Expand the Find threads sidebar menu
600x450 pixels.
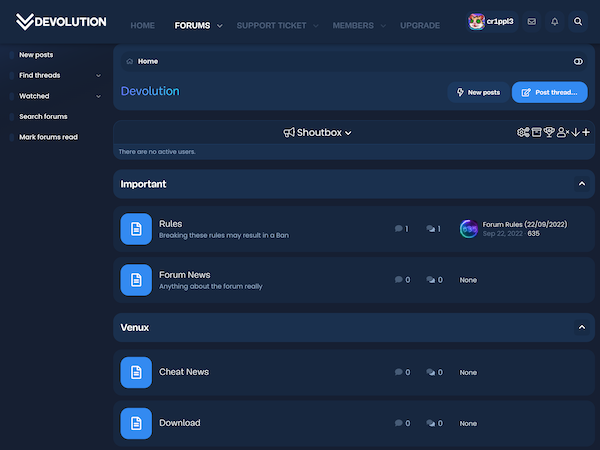click(98, 76)
